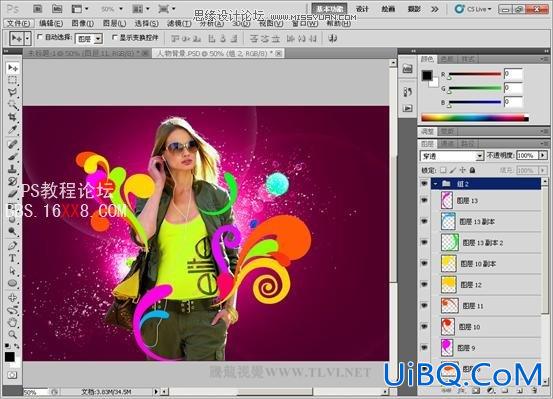Open the 图像(I) menu

83,23
